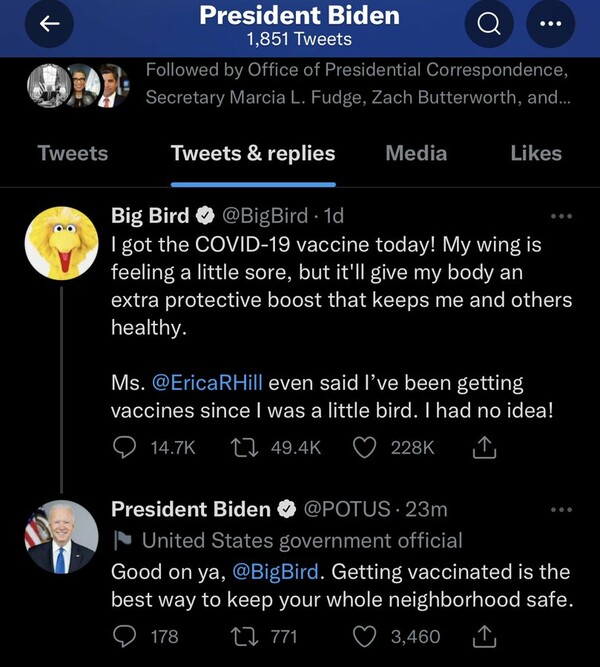Open President Biden's avatar photo
Viewport: 600px width, 667px height.
[61, 537]
